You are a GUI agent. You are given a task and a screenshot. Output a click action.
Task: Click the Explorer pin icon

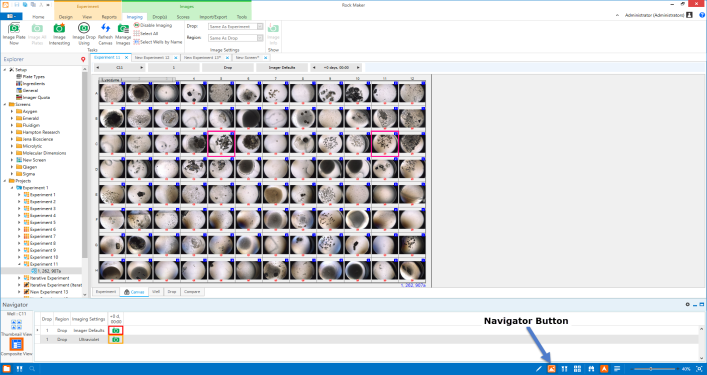(83, 59)
